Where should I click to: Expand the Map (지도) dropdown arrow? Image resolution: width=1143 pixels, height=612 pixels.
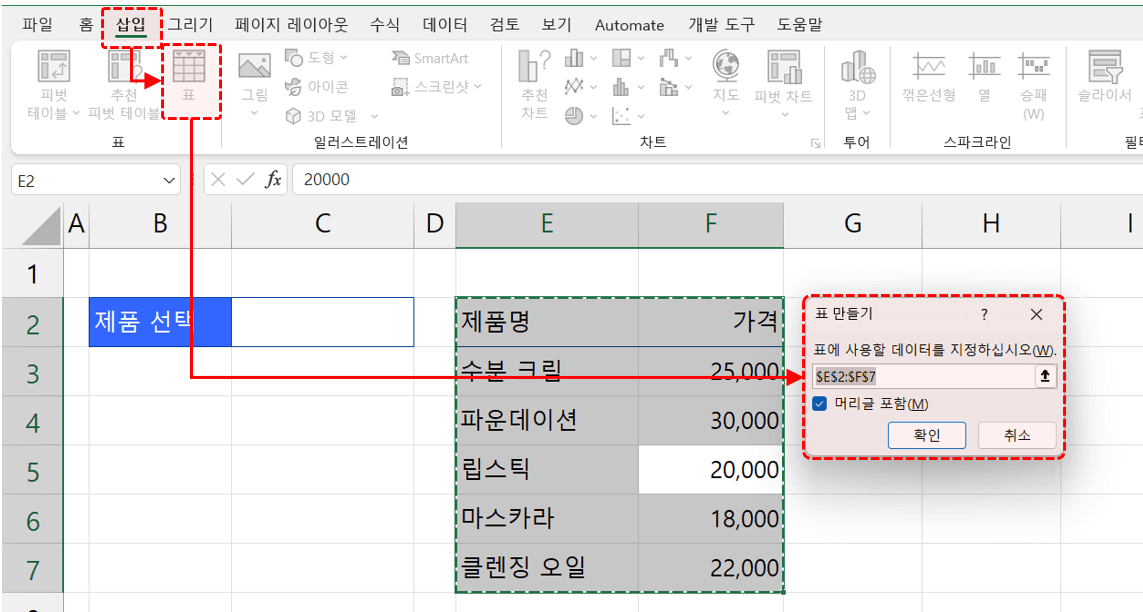pos(726,113)
